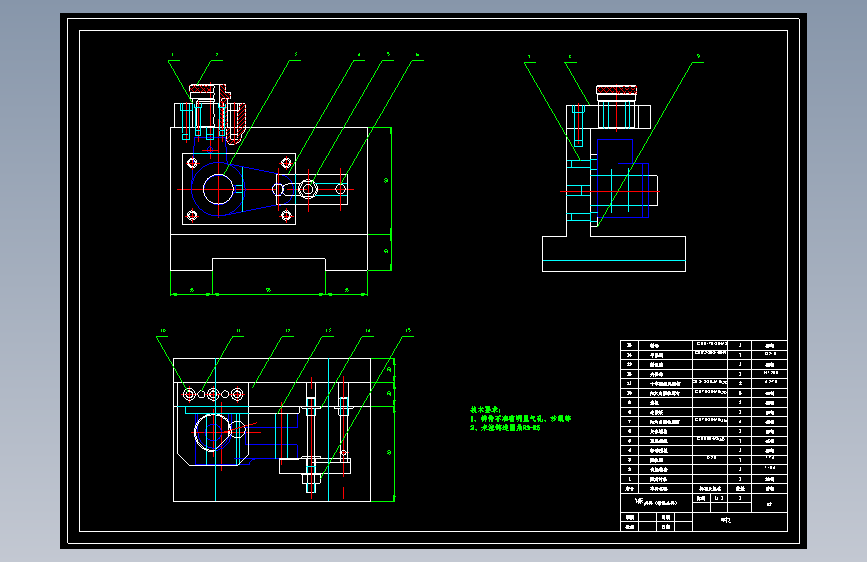Click balloon number 9 in side view
Image resolution: width=867 pixels, height=562 pixels.
[x=698, y=56]
